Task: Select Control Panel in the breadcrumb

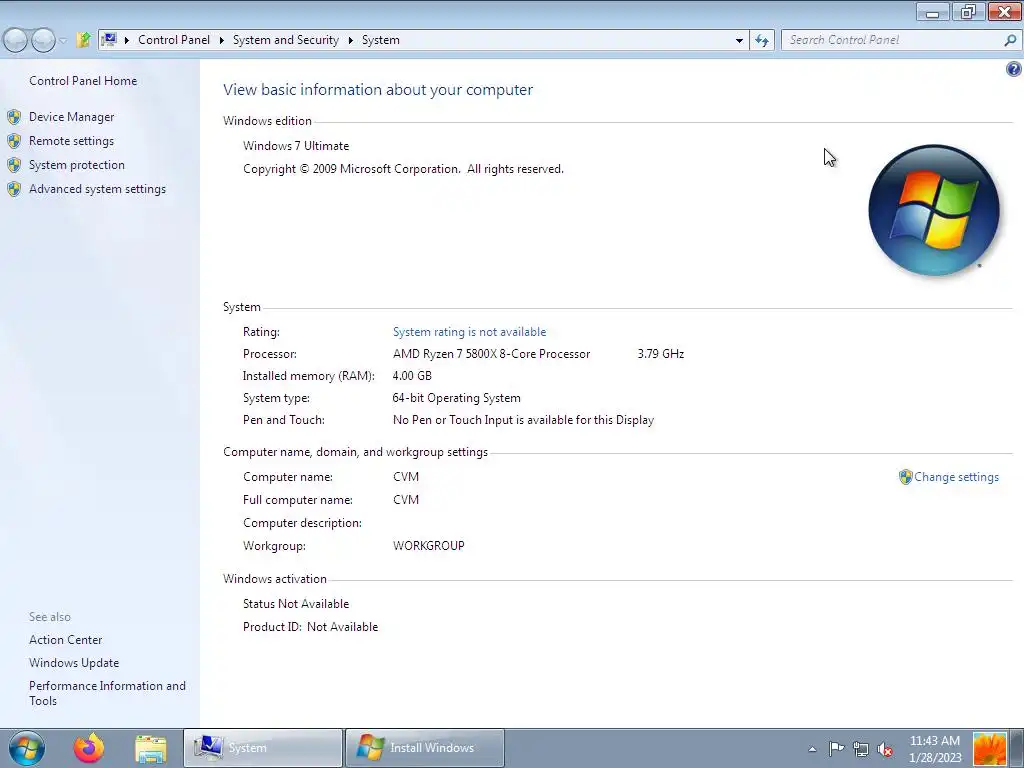Action: pos(174,40)
